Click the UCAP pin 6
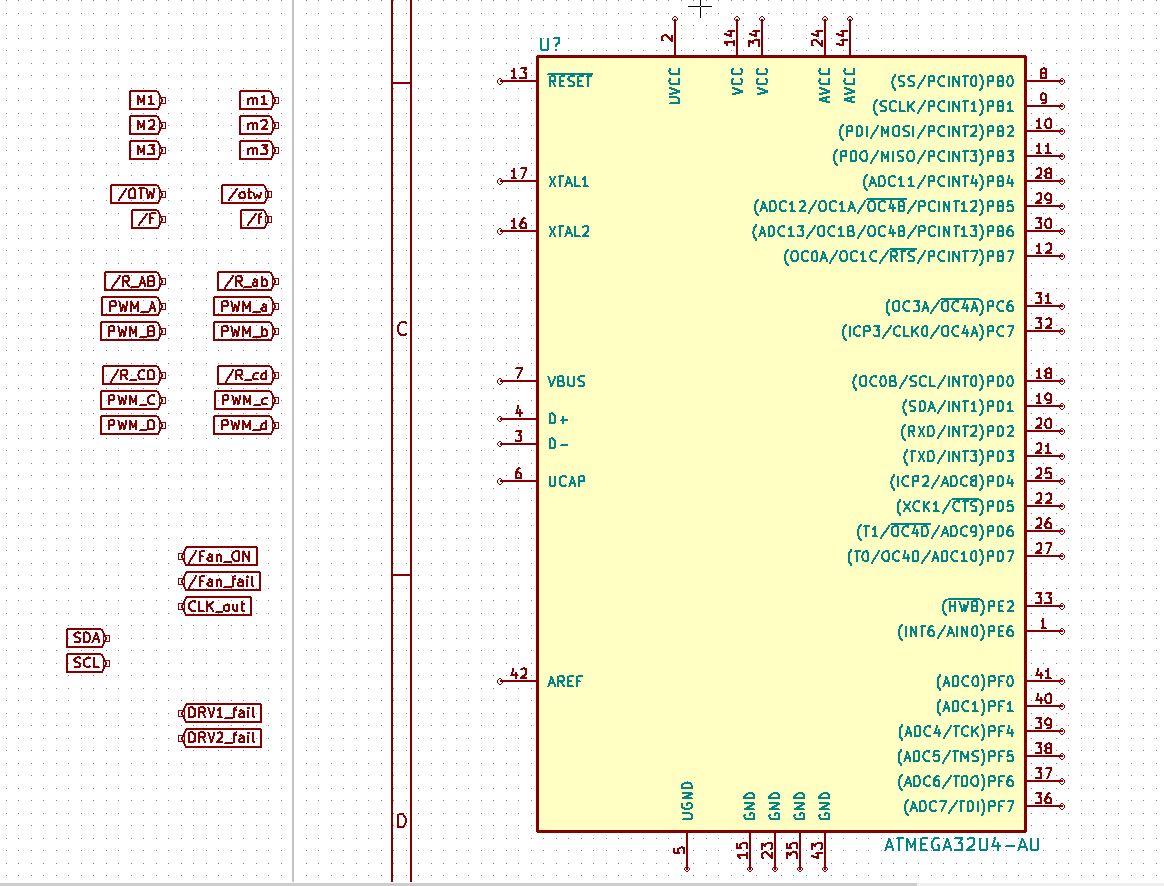This screenshot has width=1164, height=886. point(517,481)
